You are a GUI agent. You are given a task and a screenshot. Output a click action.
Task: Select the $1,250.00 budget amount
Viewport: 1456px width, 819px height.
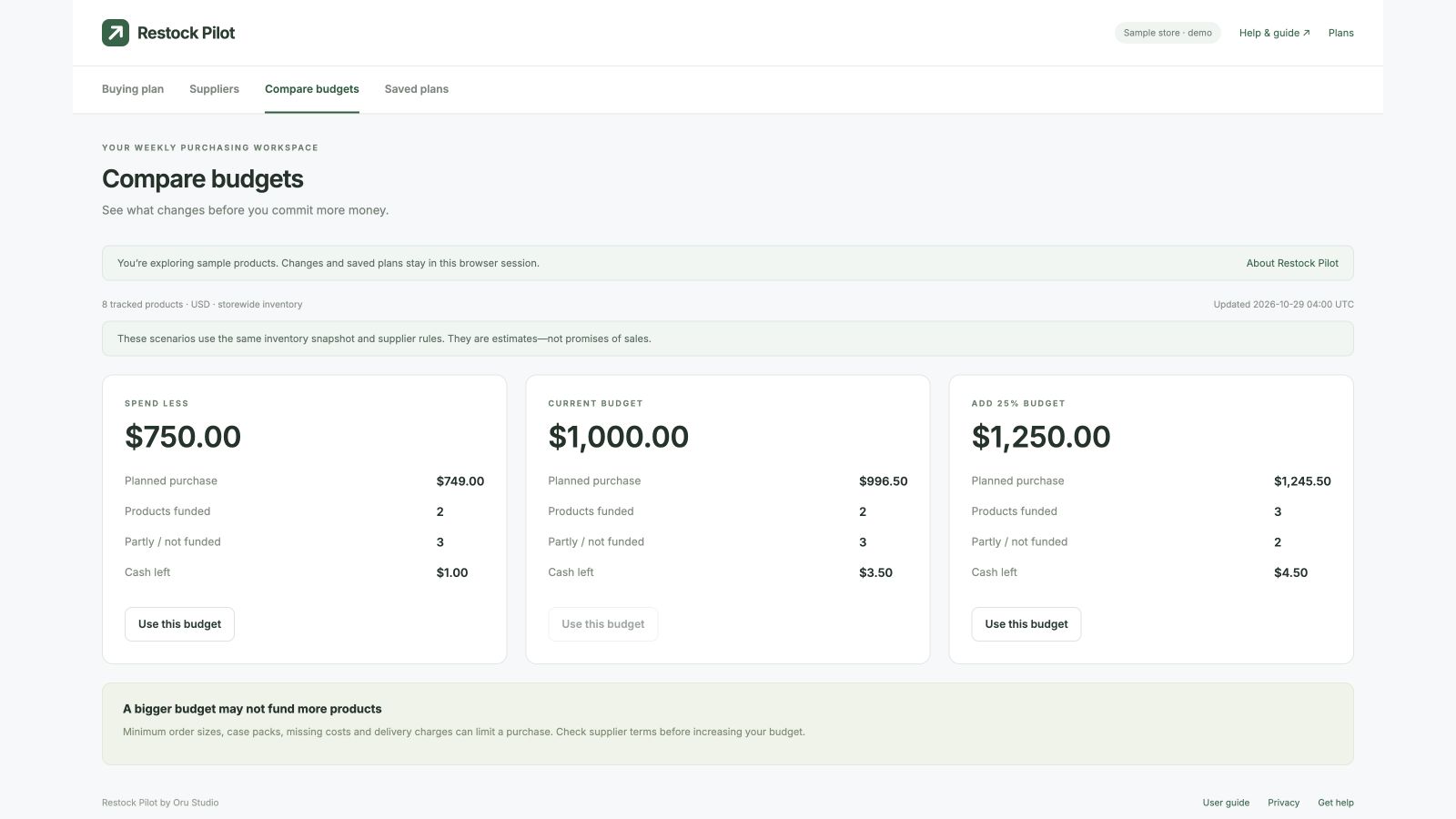coord(1041,437)
